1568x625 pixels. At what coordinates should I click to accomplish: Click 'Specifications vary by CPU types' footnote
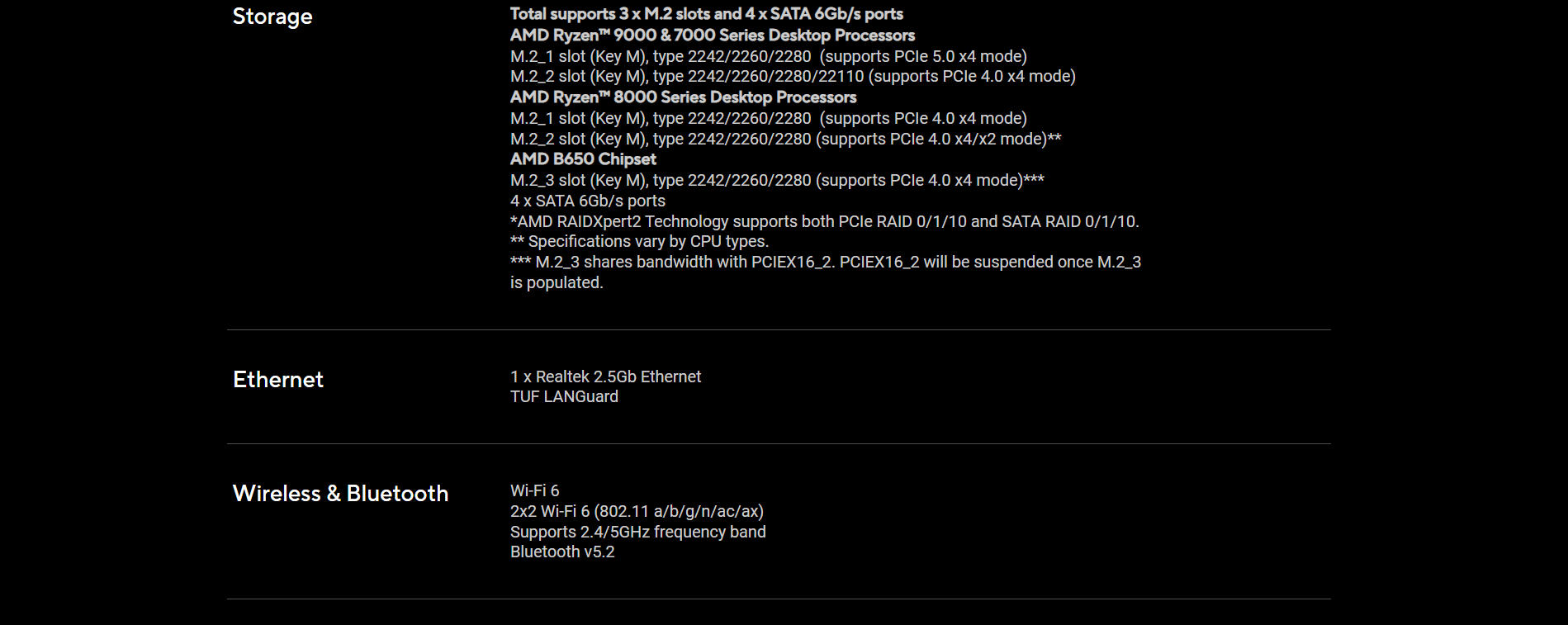click(639, 241)
